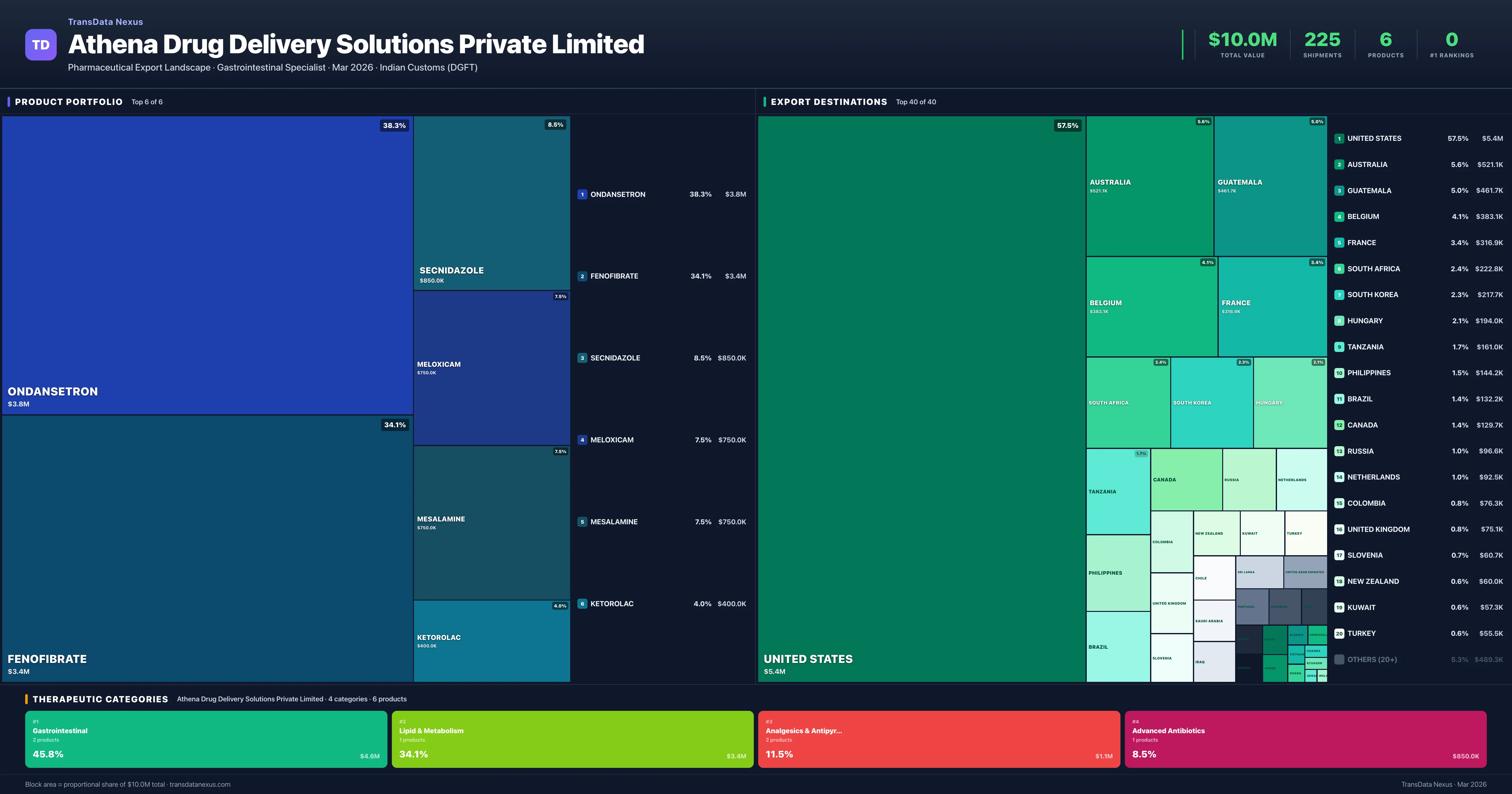Click the 57.5% badge on the United States block
Screen dimensions: 1512x794
(1067, 126)
